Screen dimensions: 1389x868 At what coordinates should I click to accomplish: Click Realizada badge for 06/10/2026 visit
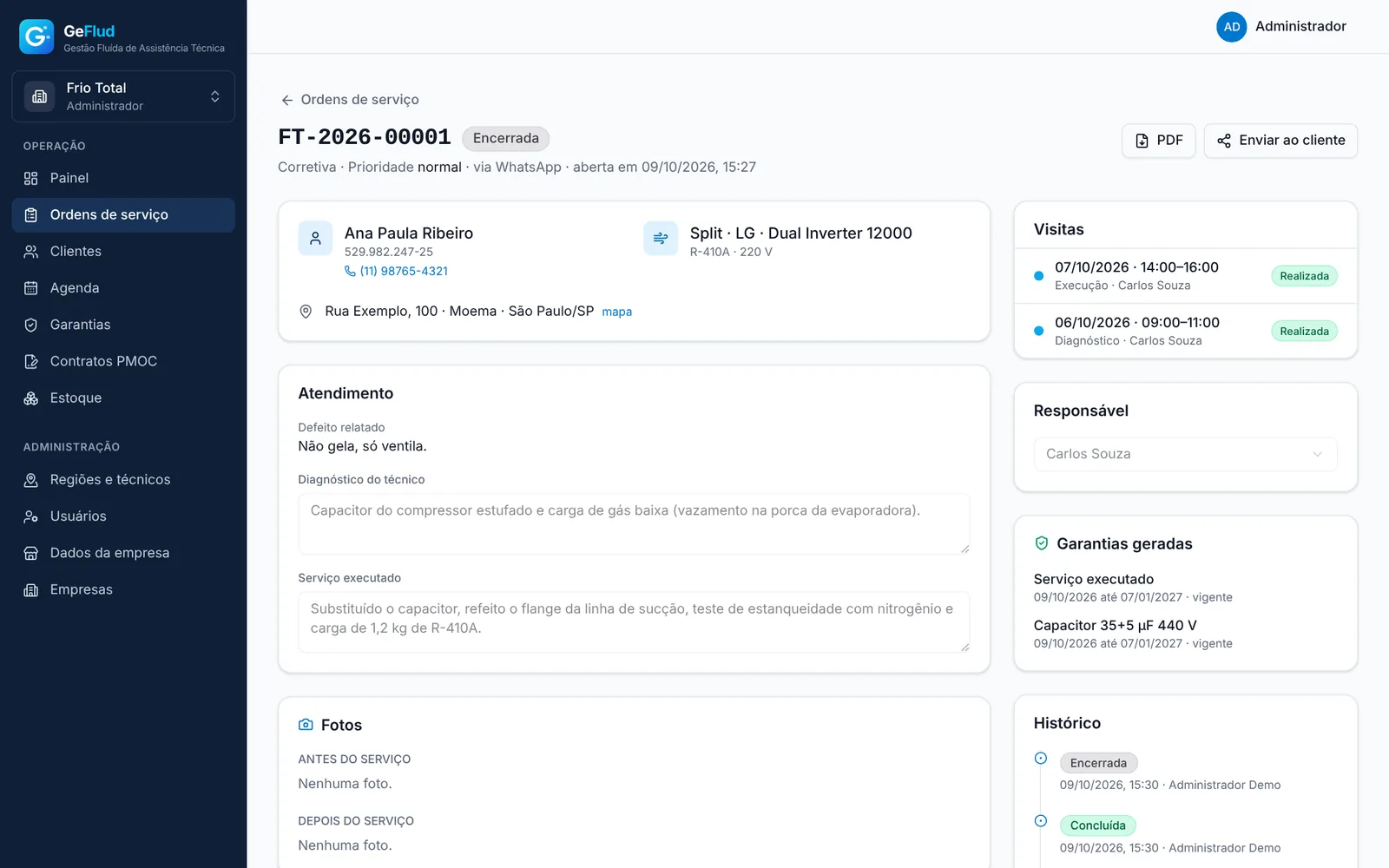[1304, 332]
